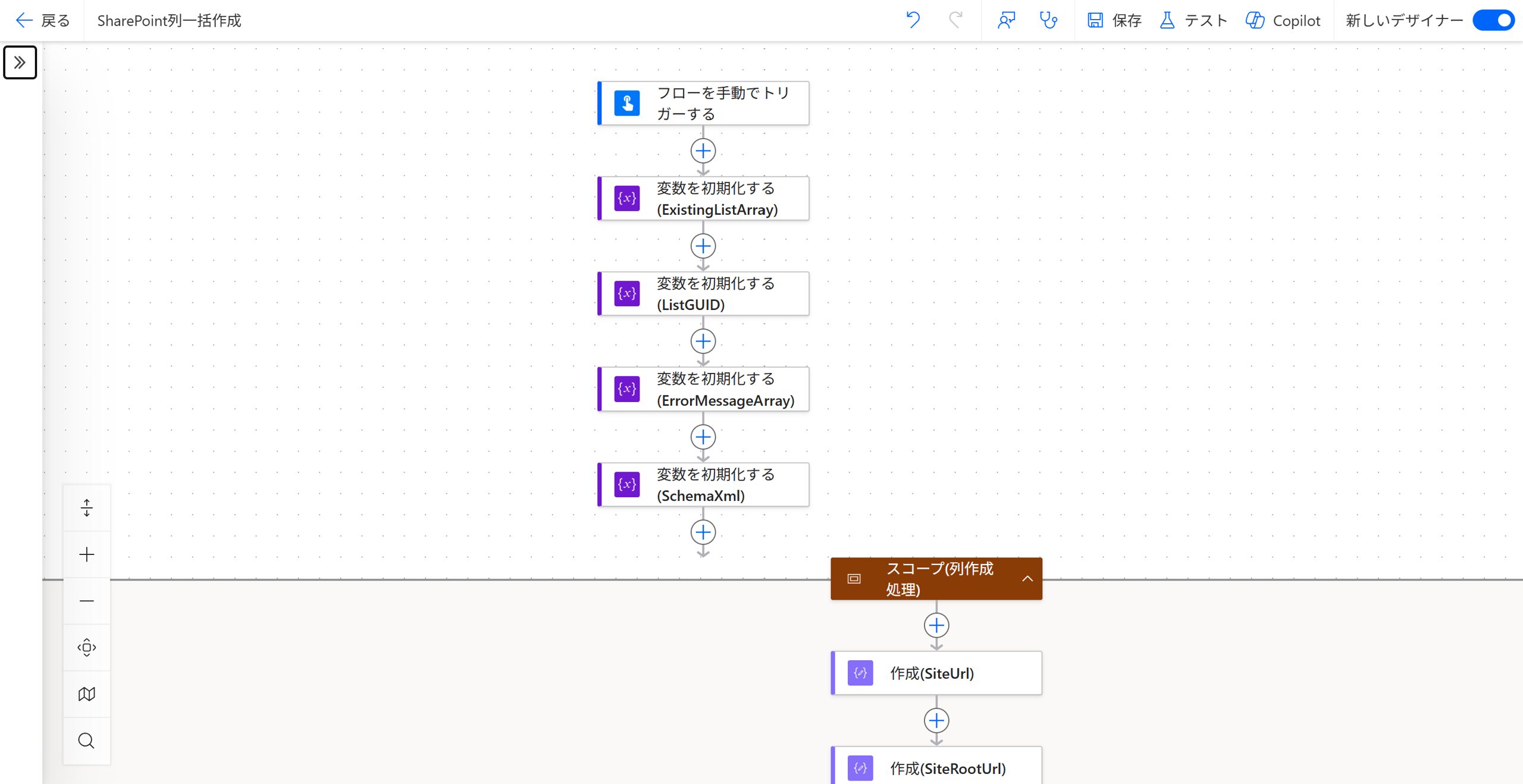Click the Undo arrow icon

(x=913, y=20)
